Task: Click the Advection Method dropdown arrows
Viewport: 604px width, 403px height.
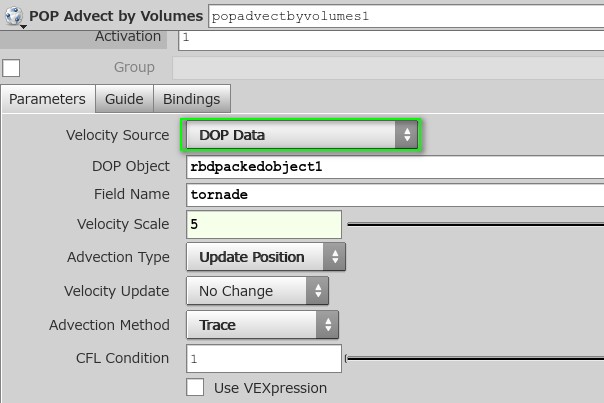Action: [x=328, y=325]
